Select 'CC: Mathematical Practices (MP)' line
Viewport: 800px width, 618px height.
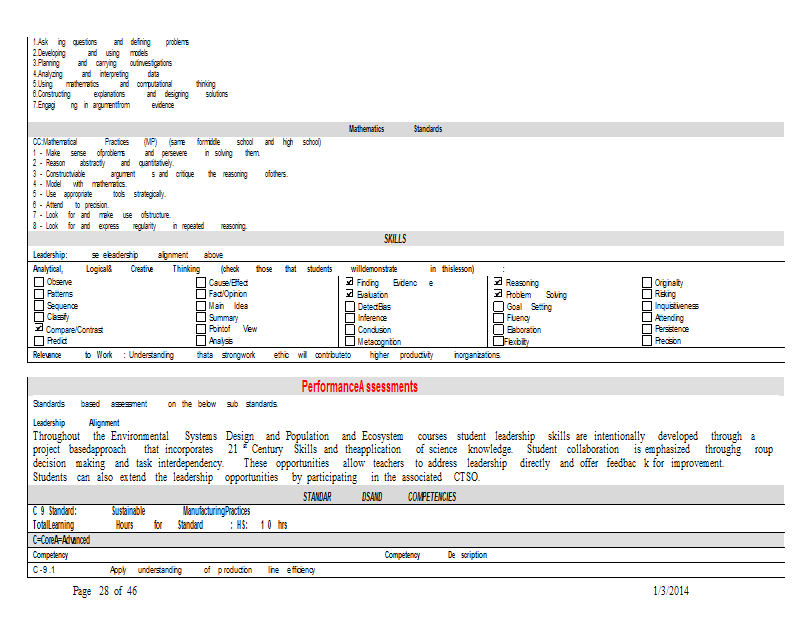pyautogui.click(x=177, y=142)
